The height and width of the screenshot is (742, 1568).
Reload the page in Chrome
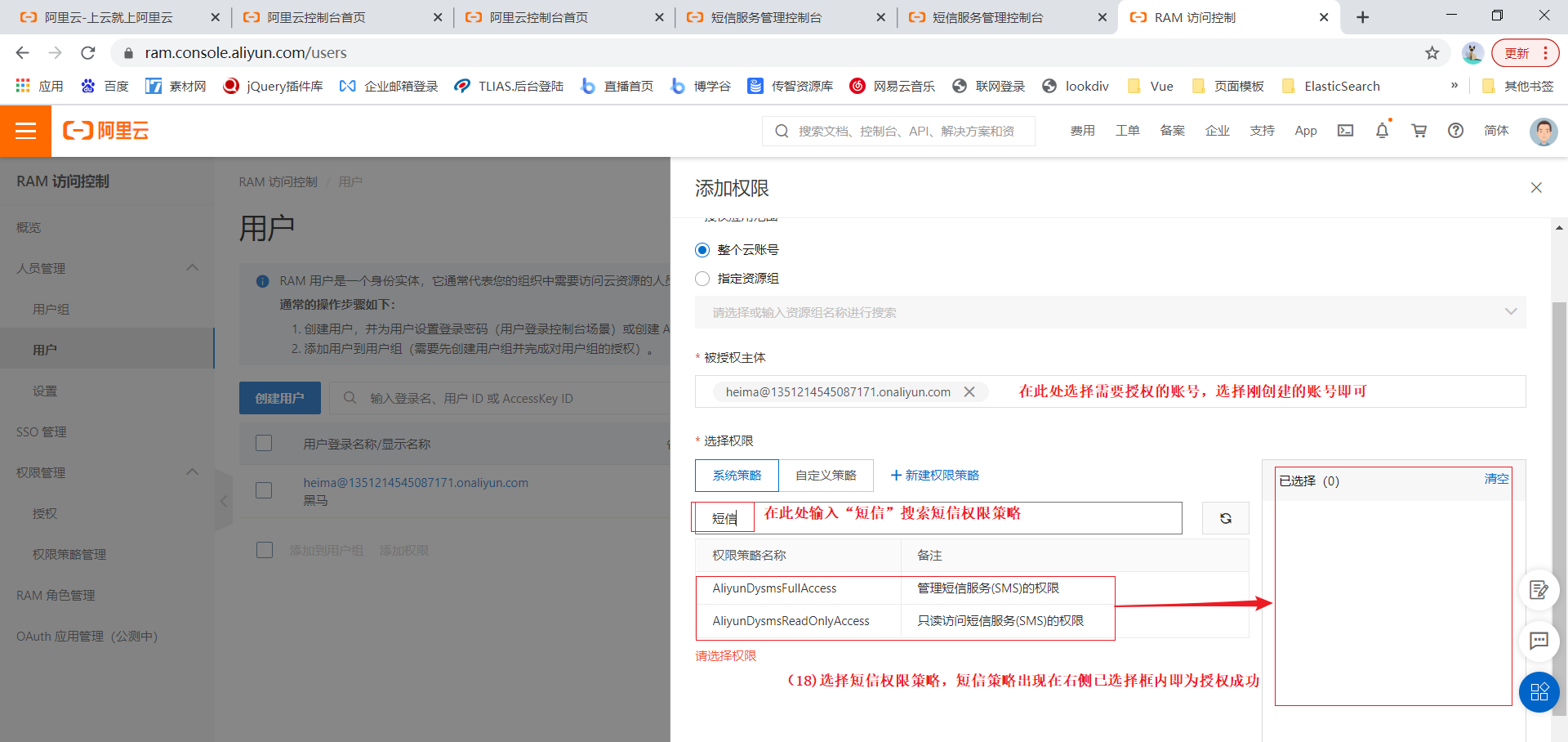[x=88, y=53]
